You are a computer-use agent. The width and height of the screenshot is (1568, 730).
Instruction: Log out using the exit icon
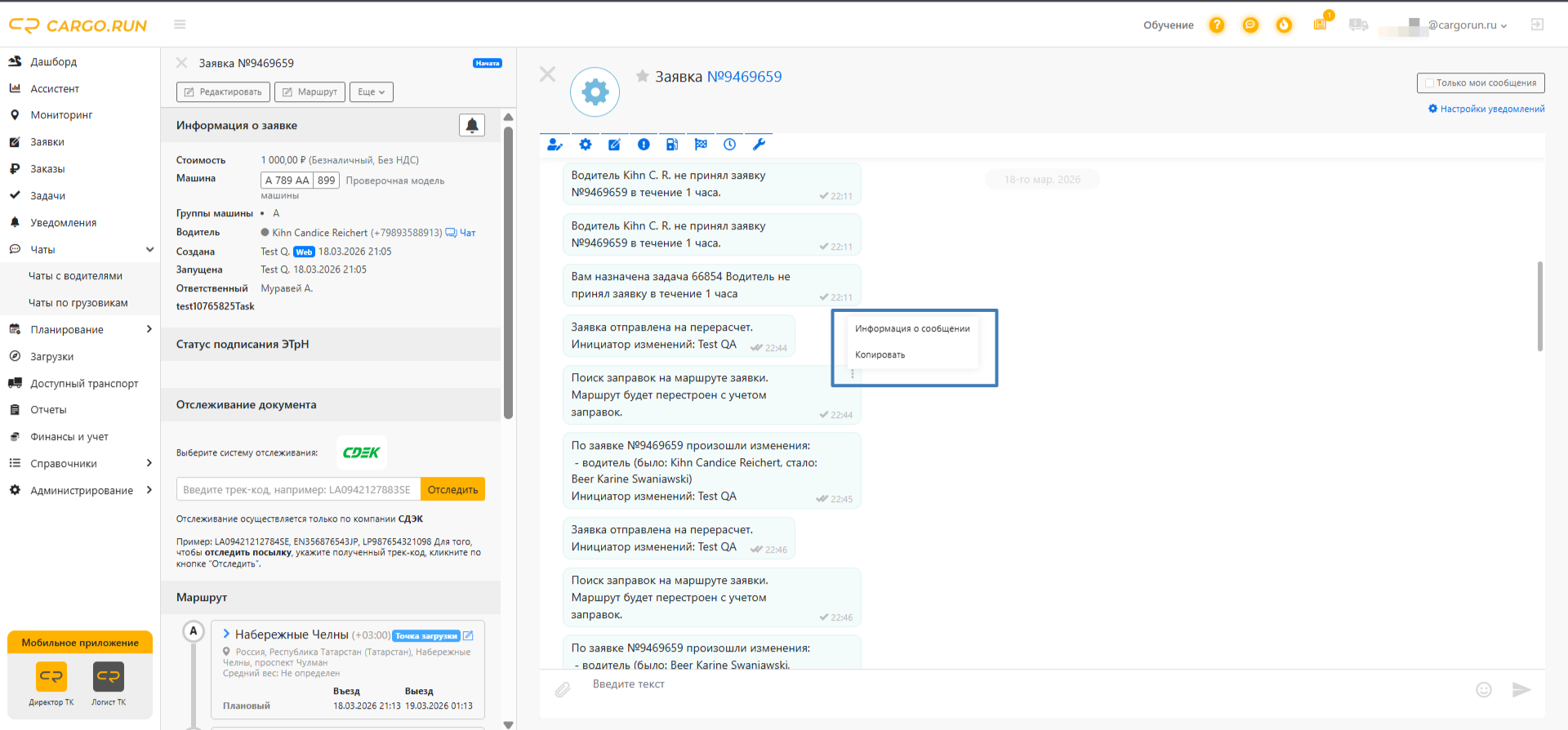pos(1537,24)
